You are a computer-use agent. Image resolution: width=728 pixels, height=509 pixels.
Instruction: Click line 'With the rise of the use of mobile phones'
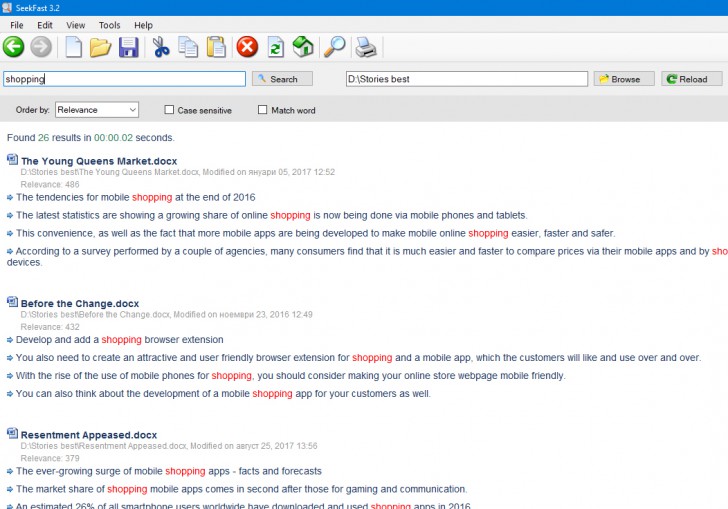(291, 376)
